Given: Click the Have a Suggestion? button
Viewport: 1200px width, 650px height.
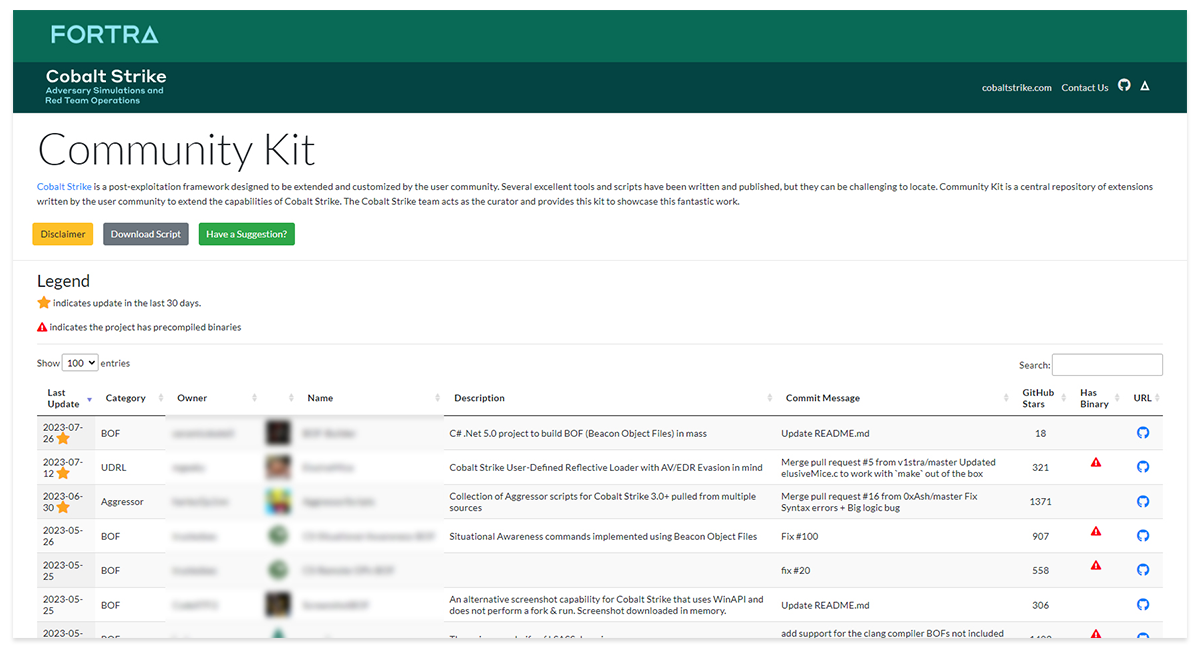Looking at the screenshot, I should click(x=246, y=234).
